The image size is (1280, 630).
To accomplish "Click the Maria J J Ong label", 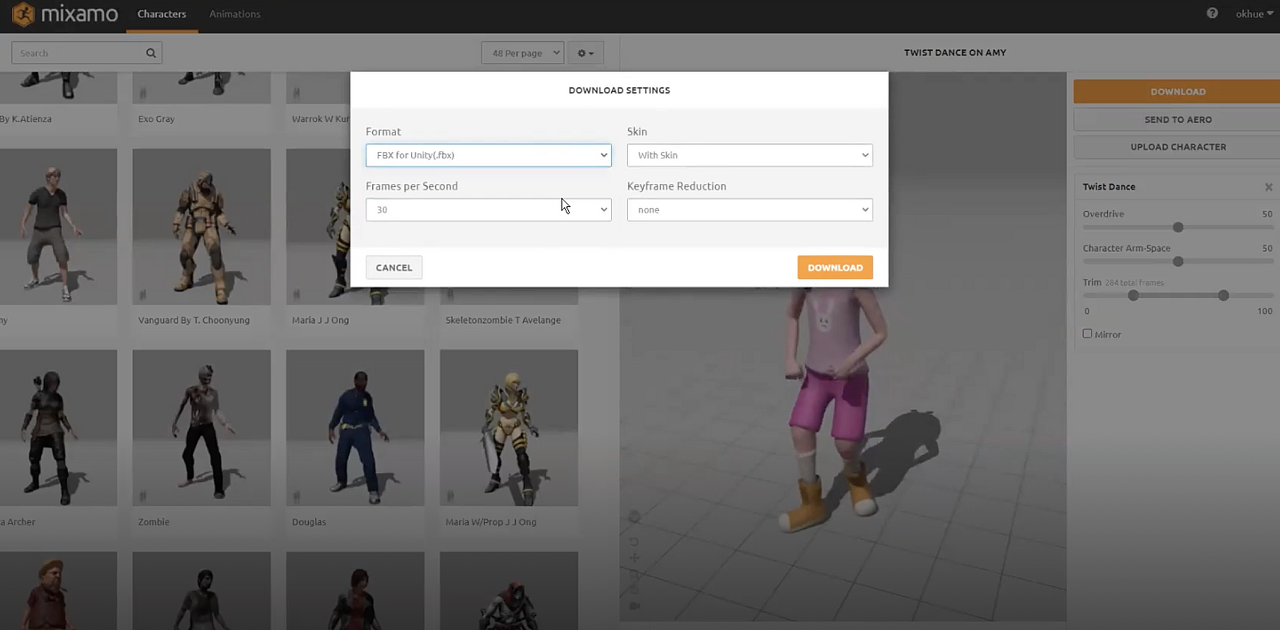I will (320, 320).
